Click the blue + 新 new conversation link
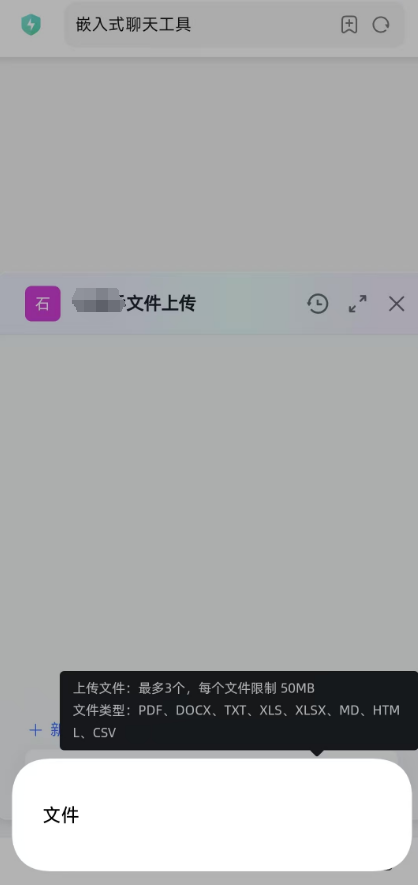This screenshot has width=418, height=885. tap(45, 730)
